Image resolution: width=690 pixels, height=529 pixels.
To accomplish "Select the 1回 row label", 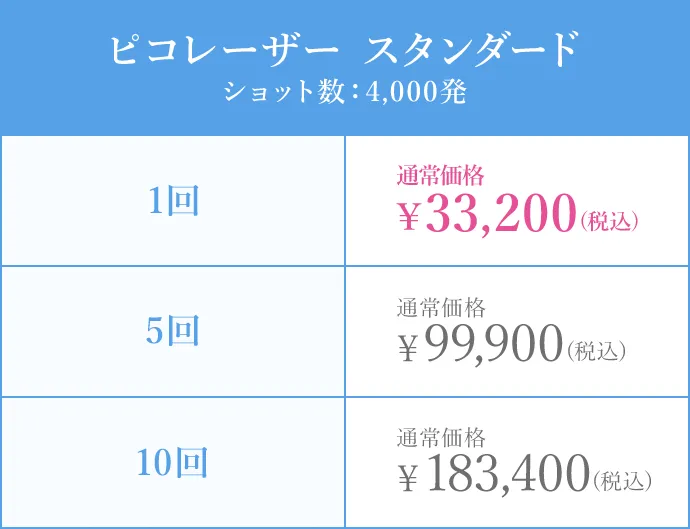I will [x=173, y=202].
